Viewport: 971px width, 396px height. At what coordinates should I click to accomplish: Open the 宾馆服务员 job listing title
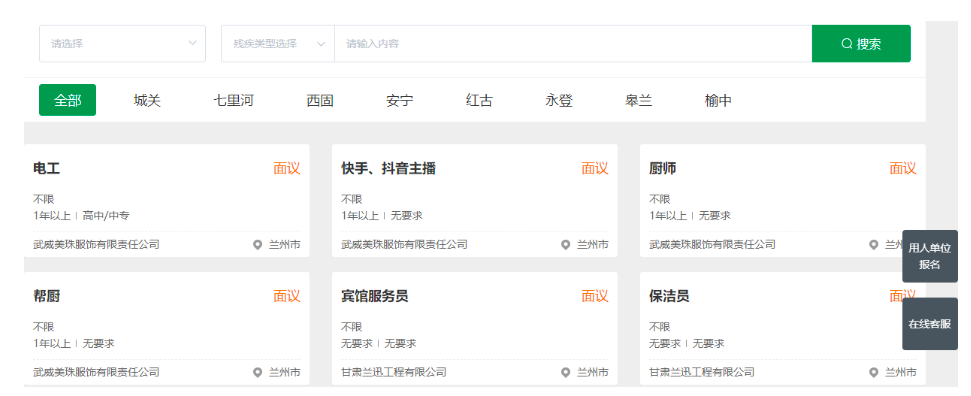pos(375,296)
